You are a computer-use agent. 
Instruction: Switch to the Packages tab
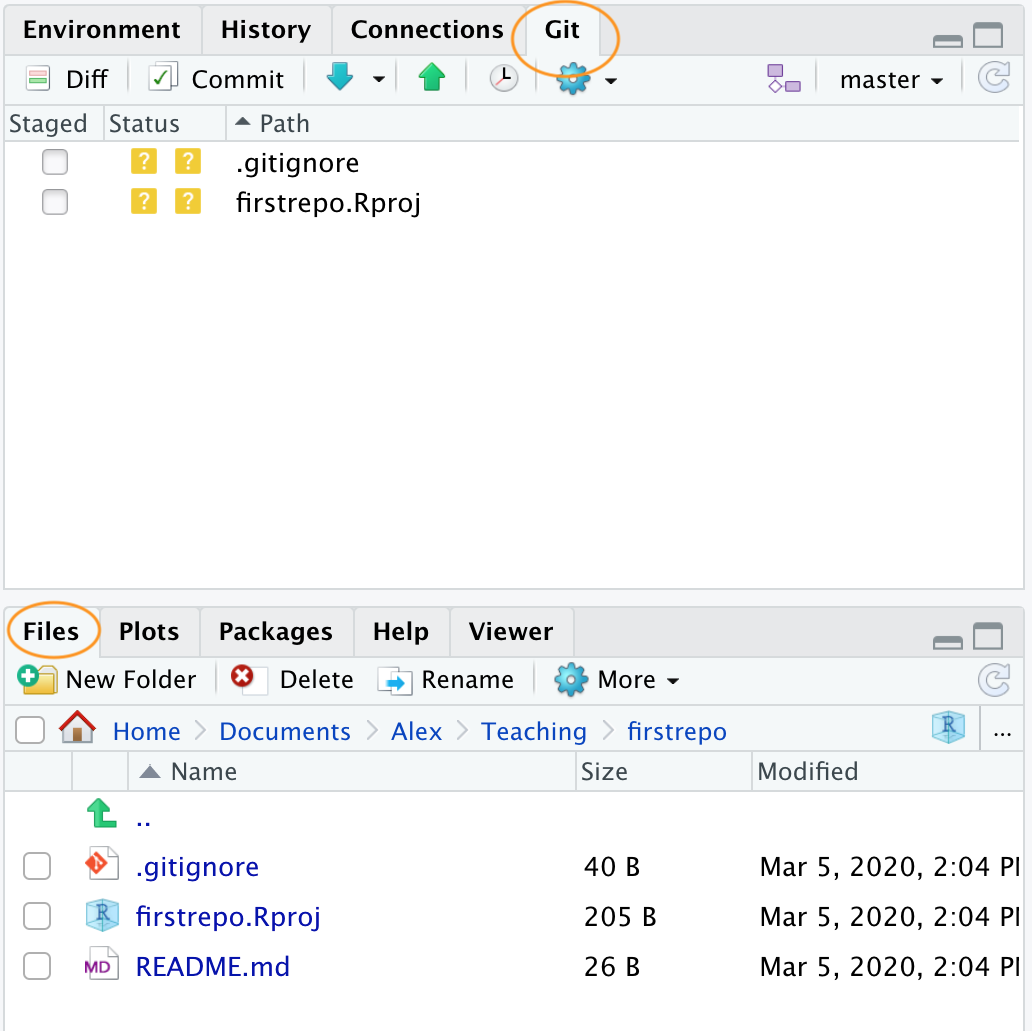coord(275,632)
